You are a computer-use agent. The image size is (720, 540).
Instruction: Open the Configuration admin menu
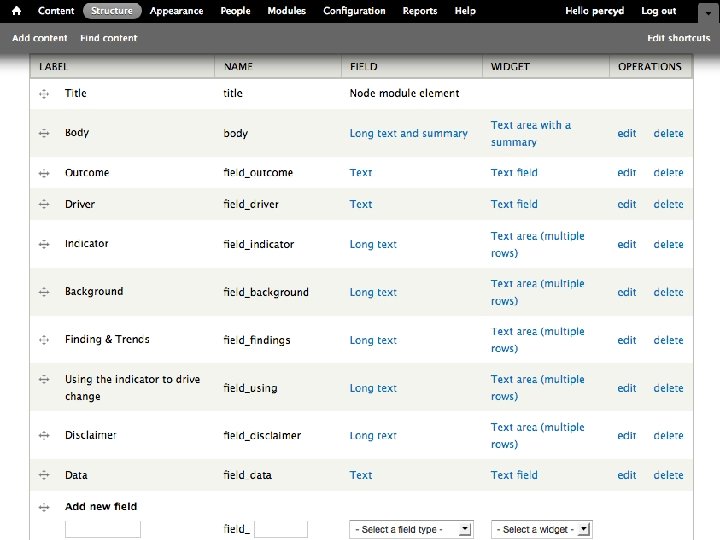click(x=354, y=11)
